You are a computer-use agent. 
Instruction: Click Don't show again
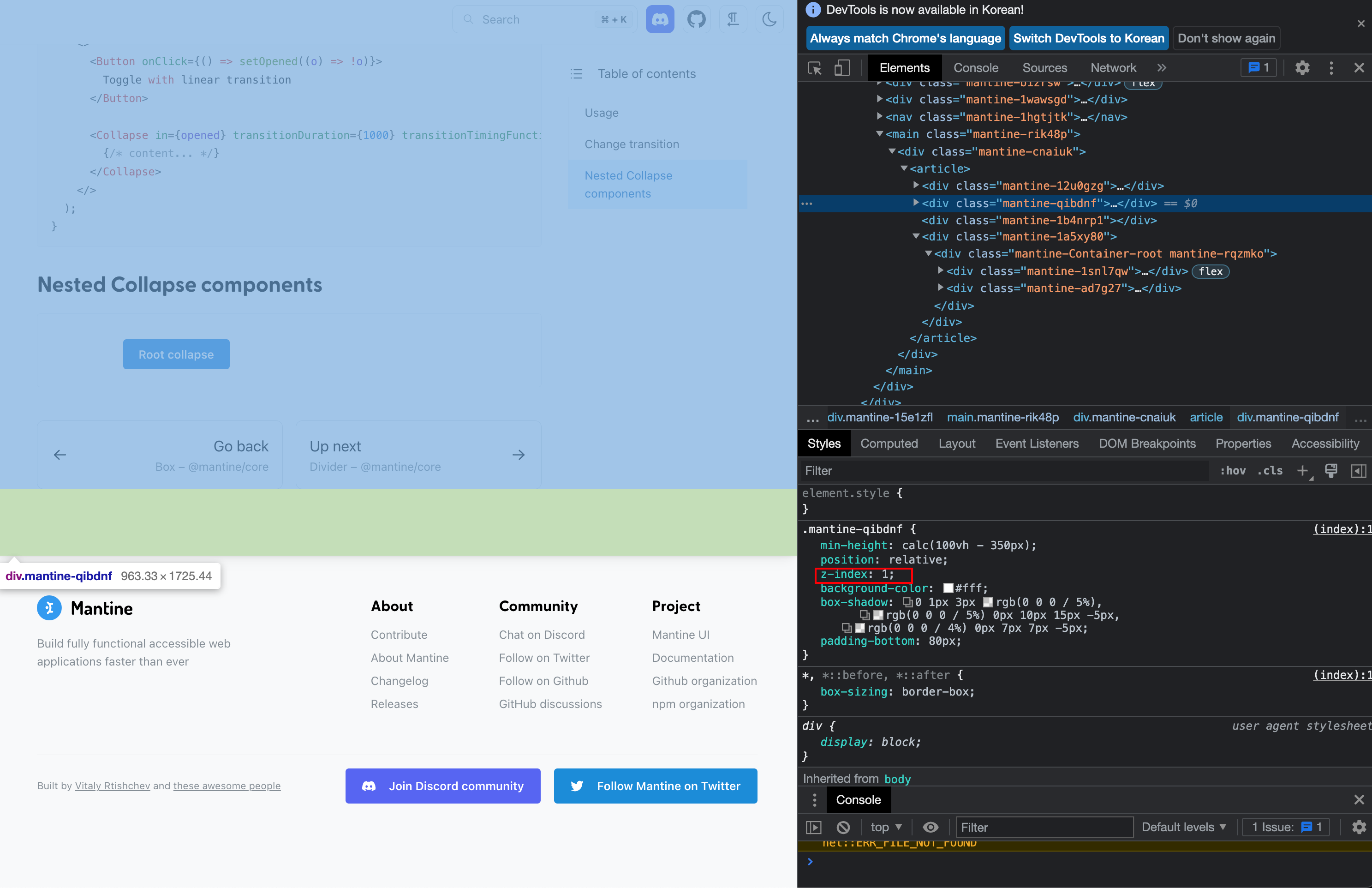(1226, 39)
